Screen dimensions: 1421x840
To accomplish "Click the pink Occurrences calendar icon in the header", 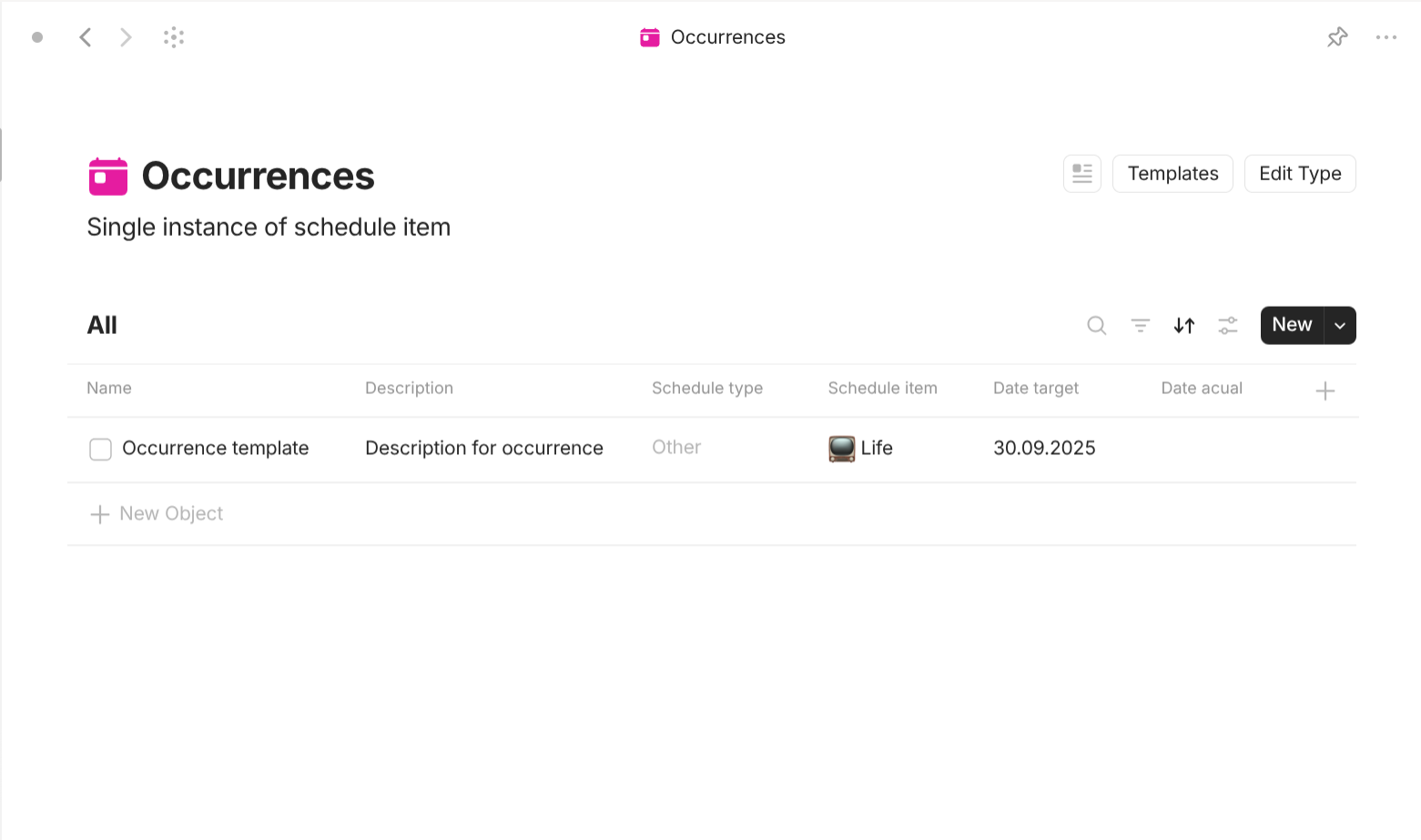I will click(x=650, y=36).
